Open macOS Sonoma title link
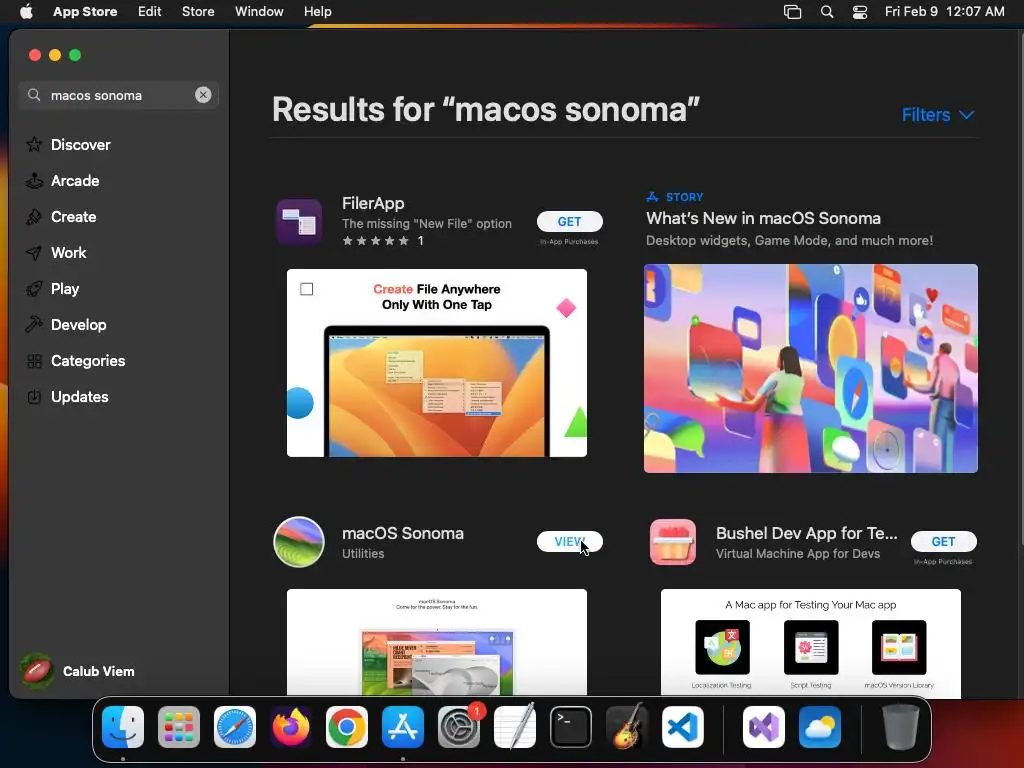 click(403, 533)
